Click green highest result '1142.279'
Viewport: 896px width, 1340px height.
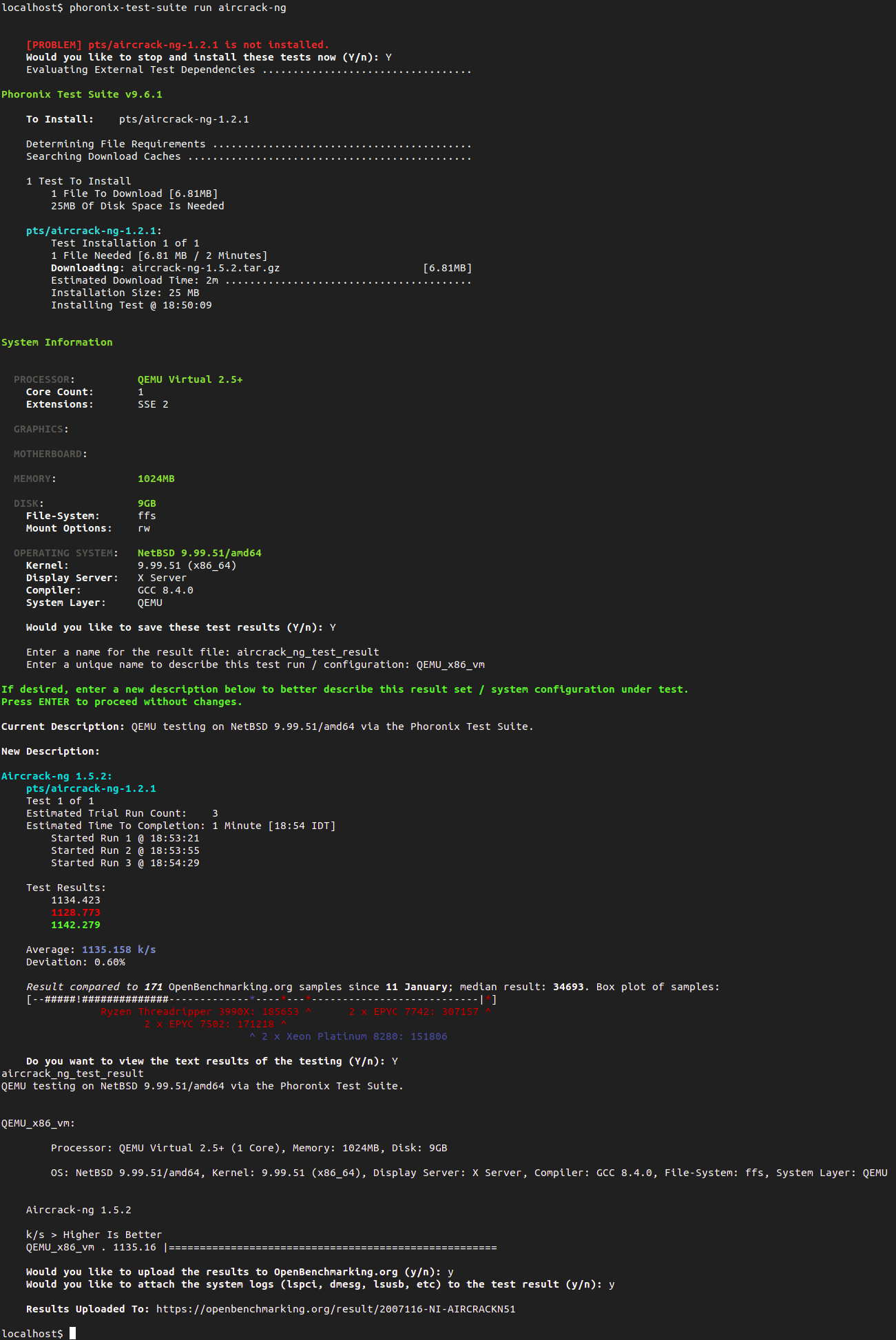(x=76, y=925)
